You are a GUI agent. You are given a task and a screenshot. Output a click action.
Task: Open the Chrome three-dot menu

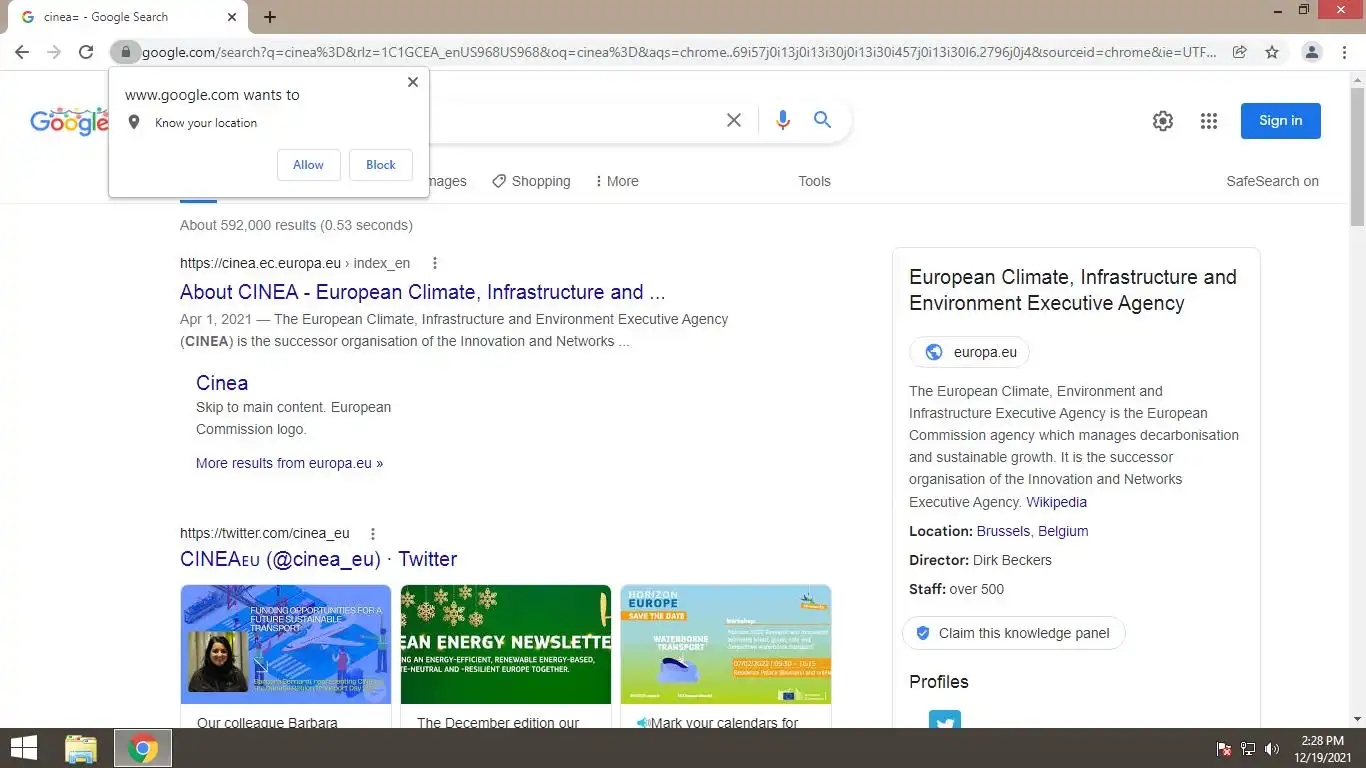[x=1345, y=52]
